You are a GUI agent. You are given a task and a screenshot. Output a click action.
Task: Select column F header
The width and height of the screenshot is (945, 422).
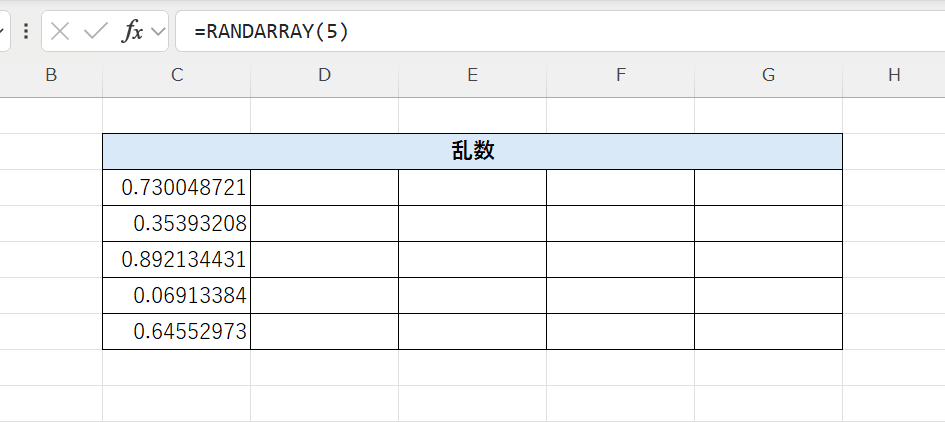point(620,75)
